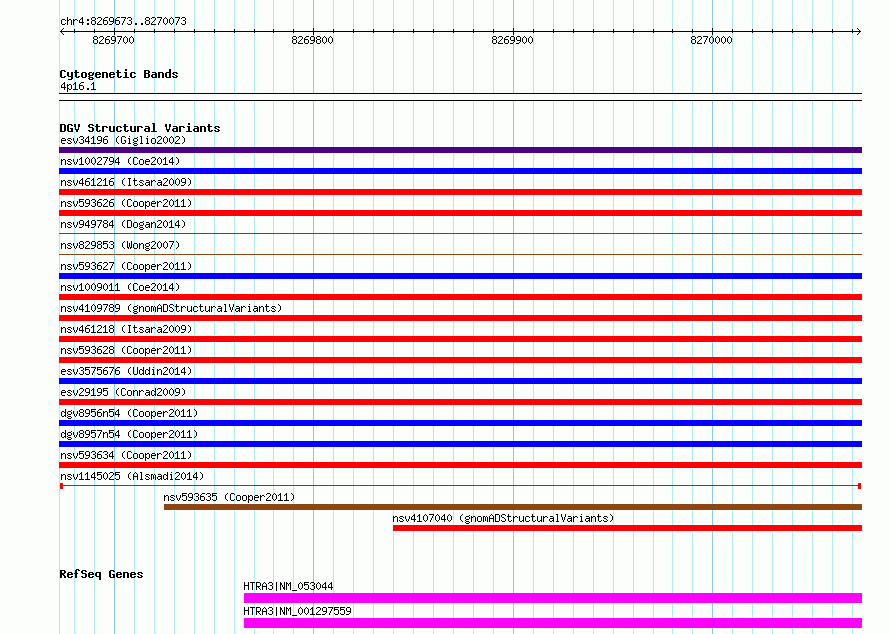The image size is (890, 634).
Task: Click dgv8957n54 (Cooper2011) label
Action: click(x=129, y=434)
